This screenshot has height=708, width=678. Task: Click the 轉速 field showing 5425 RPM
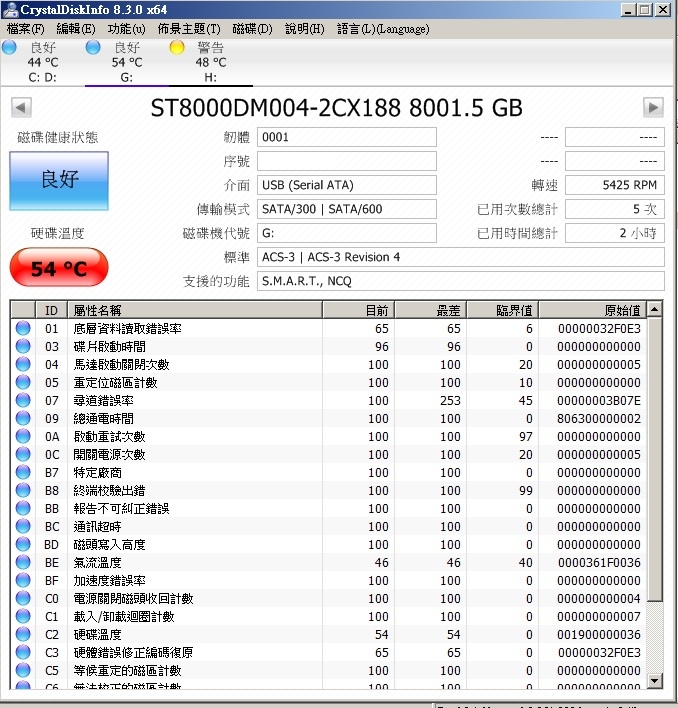click(615, 185)
